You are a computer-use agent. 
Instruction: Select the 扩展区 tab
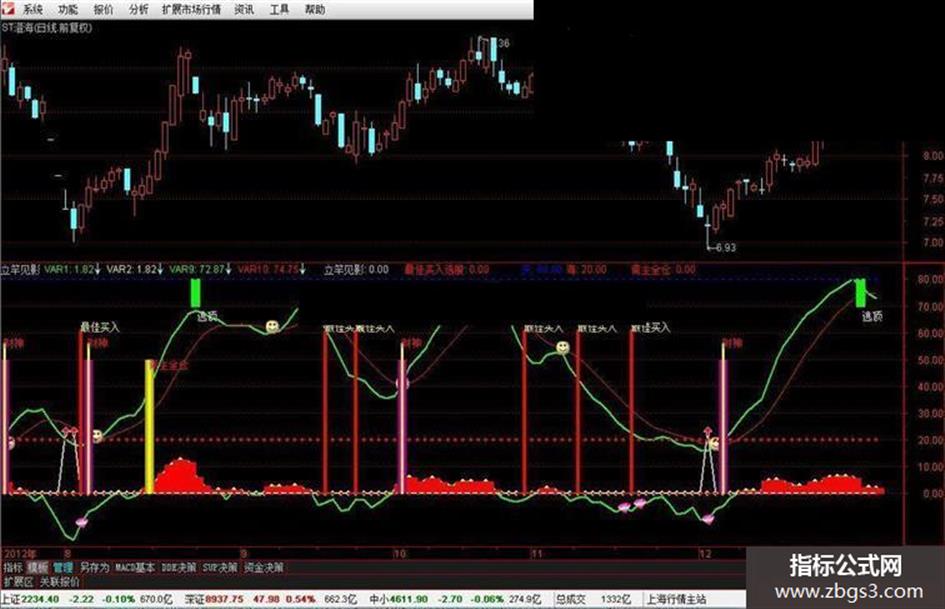click(18, 582)
